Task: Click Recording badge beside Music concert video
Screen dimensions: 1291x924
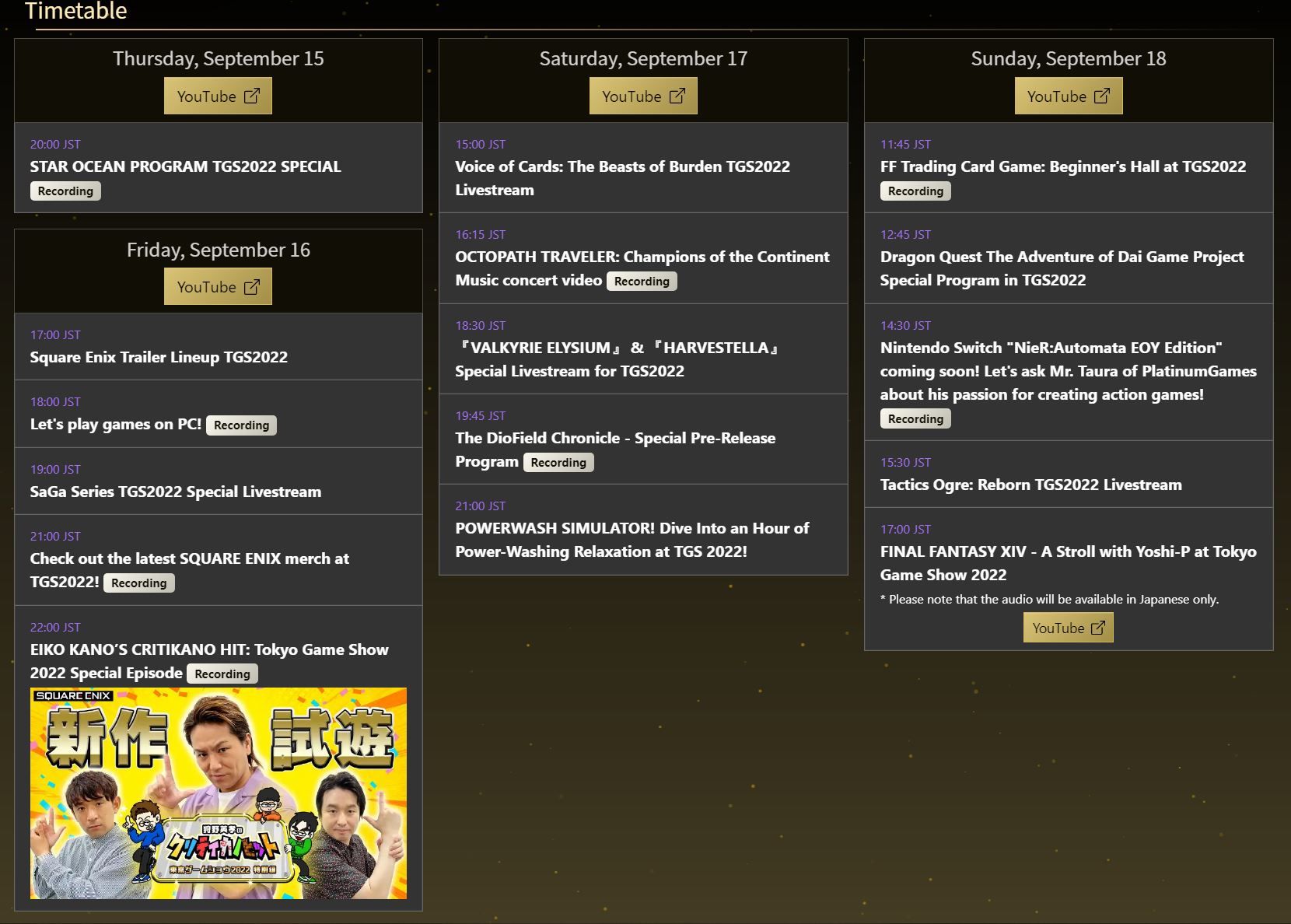Action: point(642,282)
